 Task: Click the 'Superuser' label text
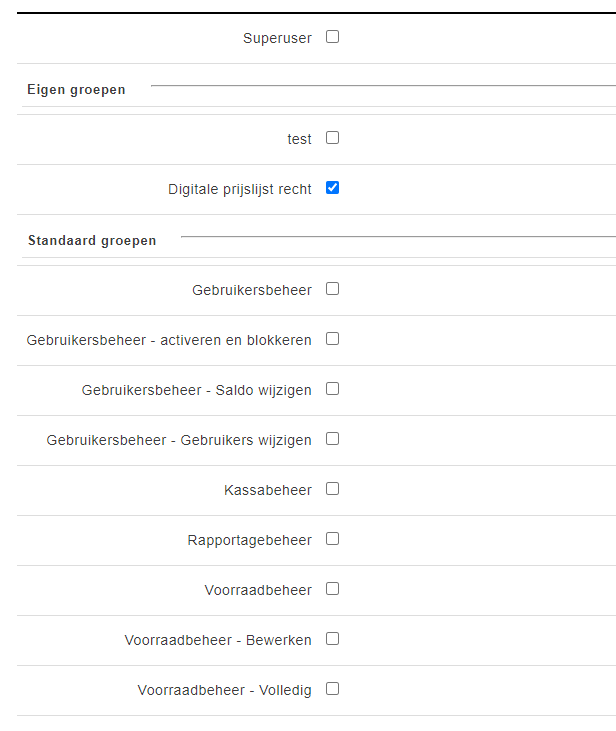click(277, 39)
